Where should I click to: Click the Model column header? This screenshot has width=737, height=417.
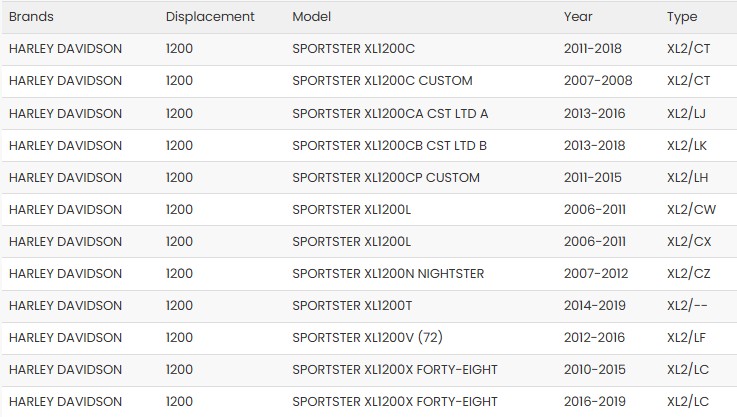coord(311,17)
